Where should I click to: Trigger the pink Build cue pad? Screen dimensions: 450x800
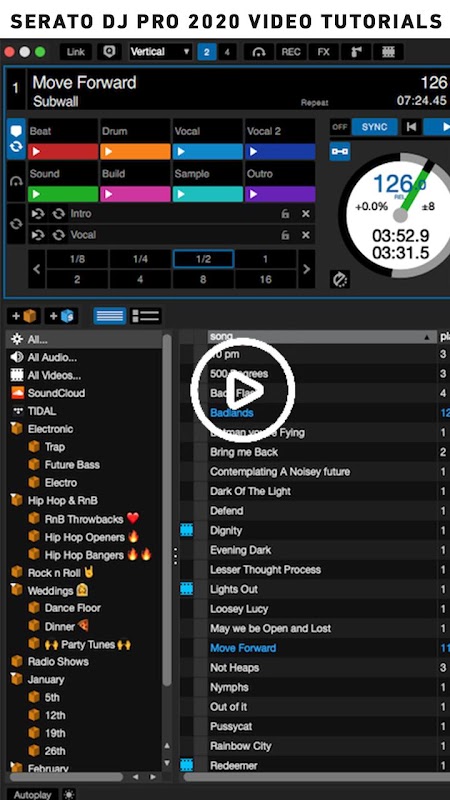click(136, 194)
